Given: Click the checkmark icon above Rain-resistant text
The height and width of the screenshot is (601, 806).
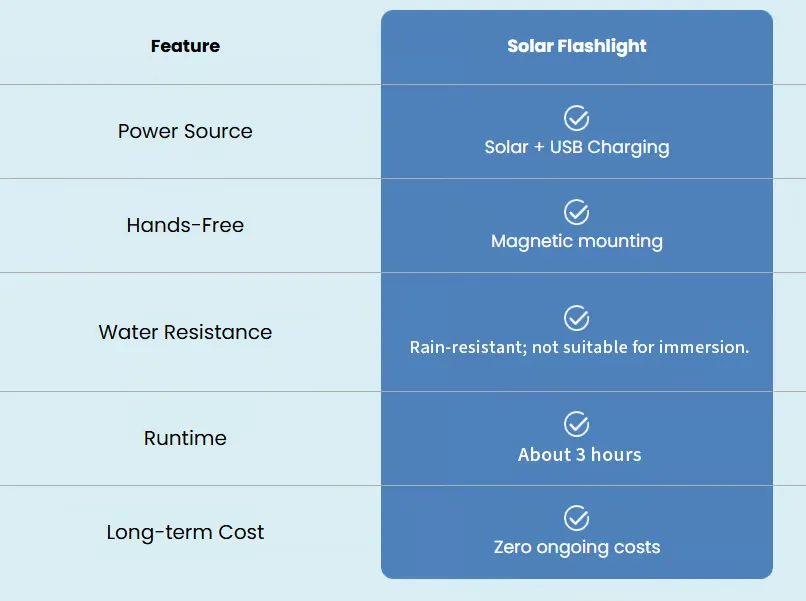Looking at the screenshot, I should point(576,318).
